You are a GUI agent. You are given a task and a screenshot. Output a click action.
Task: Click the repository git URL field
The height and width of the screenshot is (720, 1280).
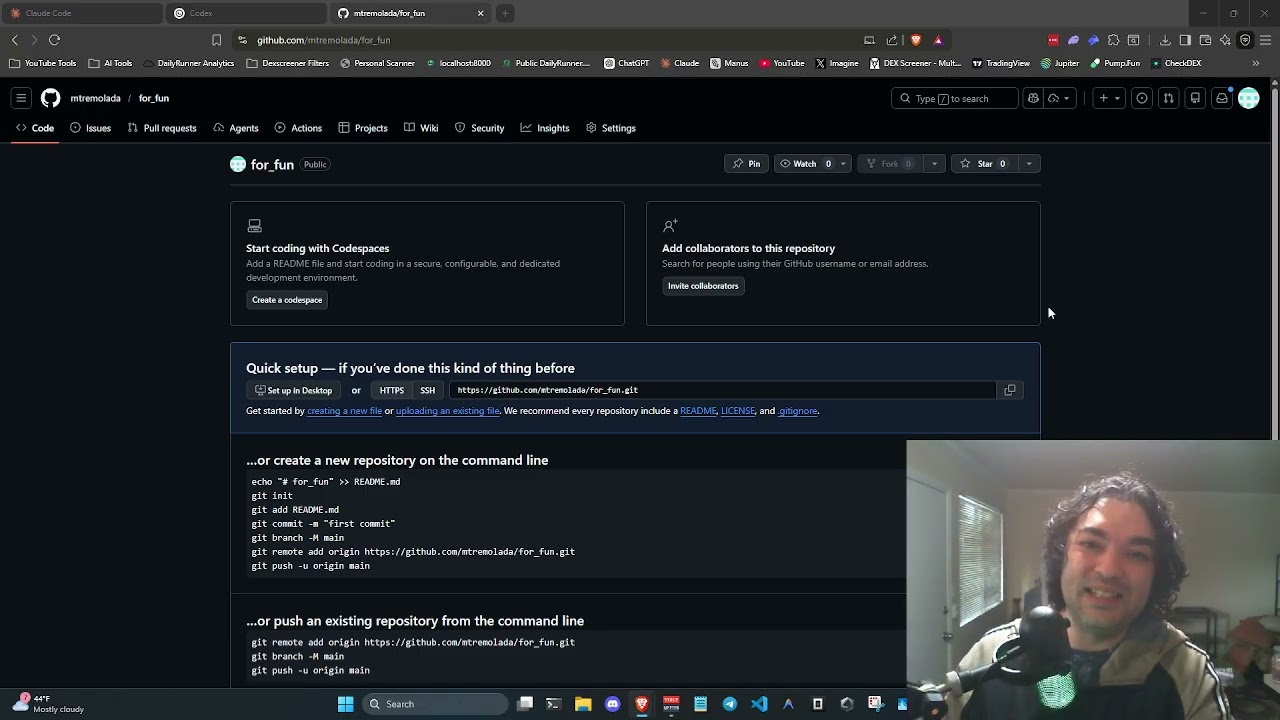click(723, 390)
